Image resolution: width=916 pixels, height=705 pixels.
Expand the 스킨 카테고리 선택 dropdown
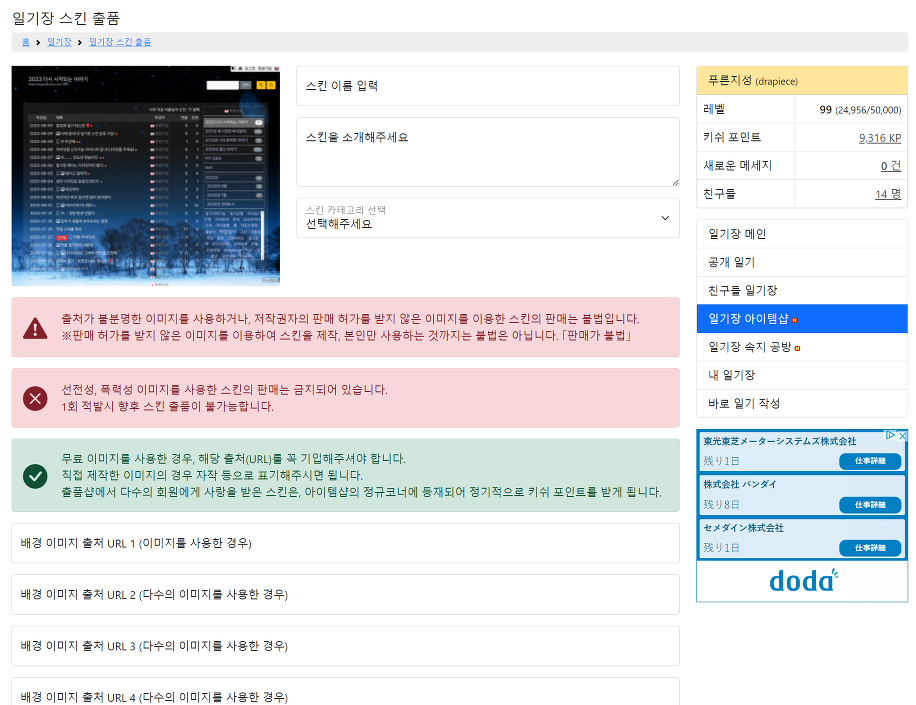point(487,218)
